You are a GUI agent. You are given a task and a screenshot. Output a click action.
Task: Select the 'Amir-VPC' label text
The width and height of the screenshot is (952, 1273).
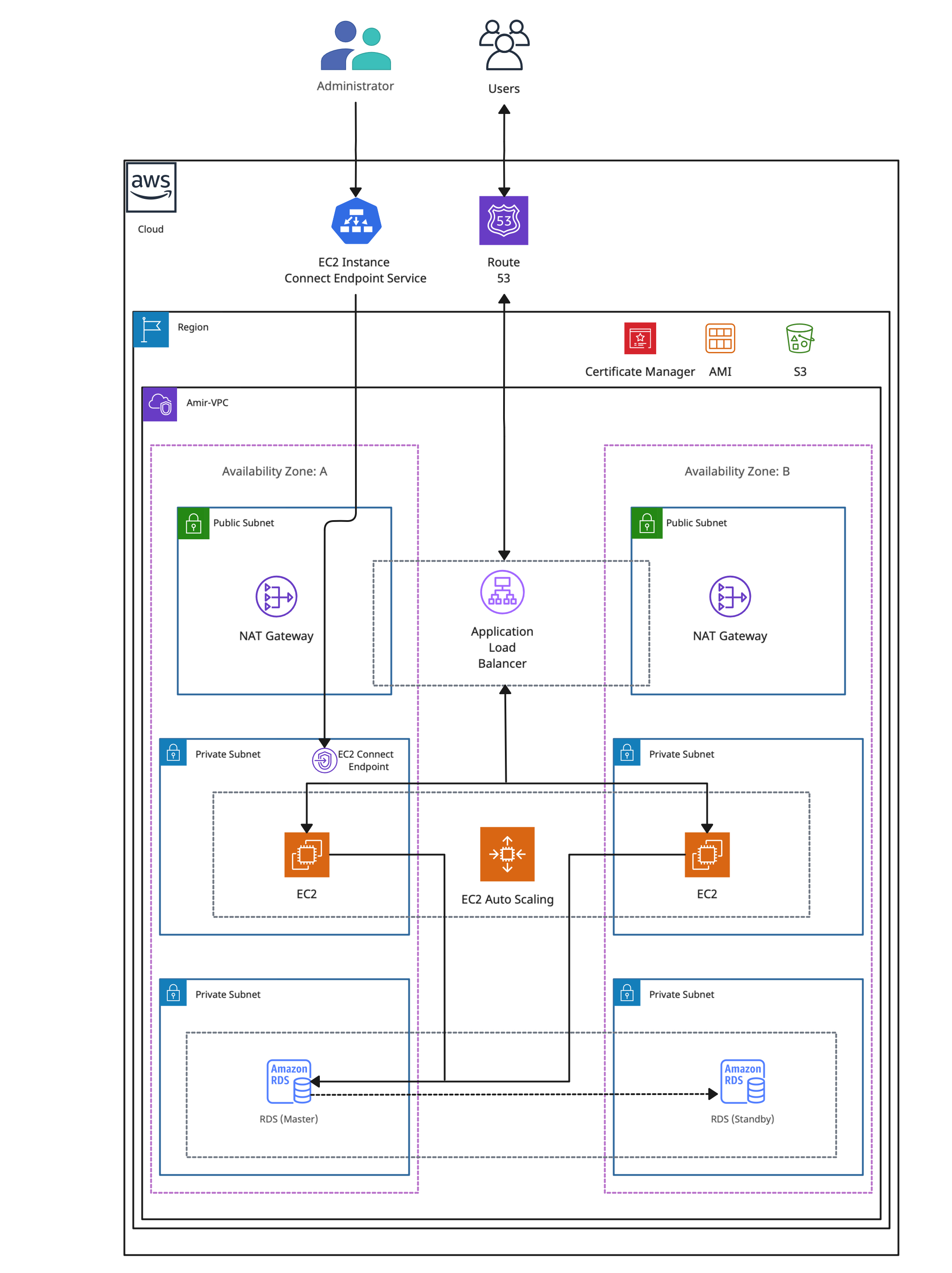pos(207,403)
